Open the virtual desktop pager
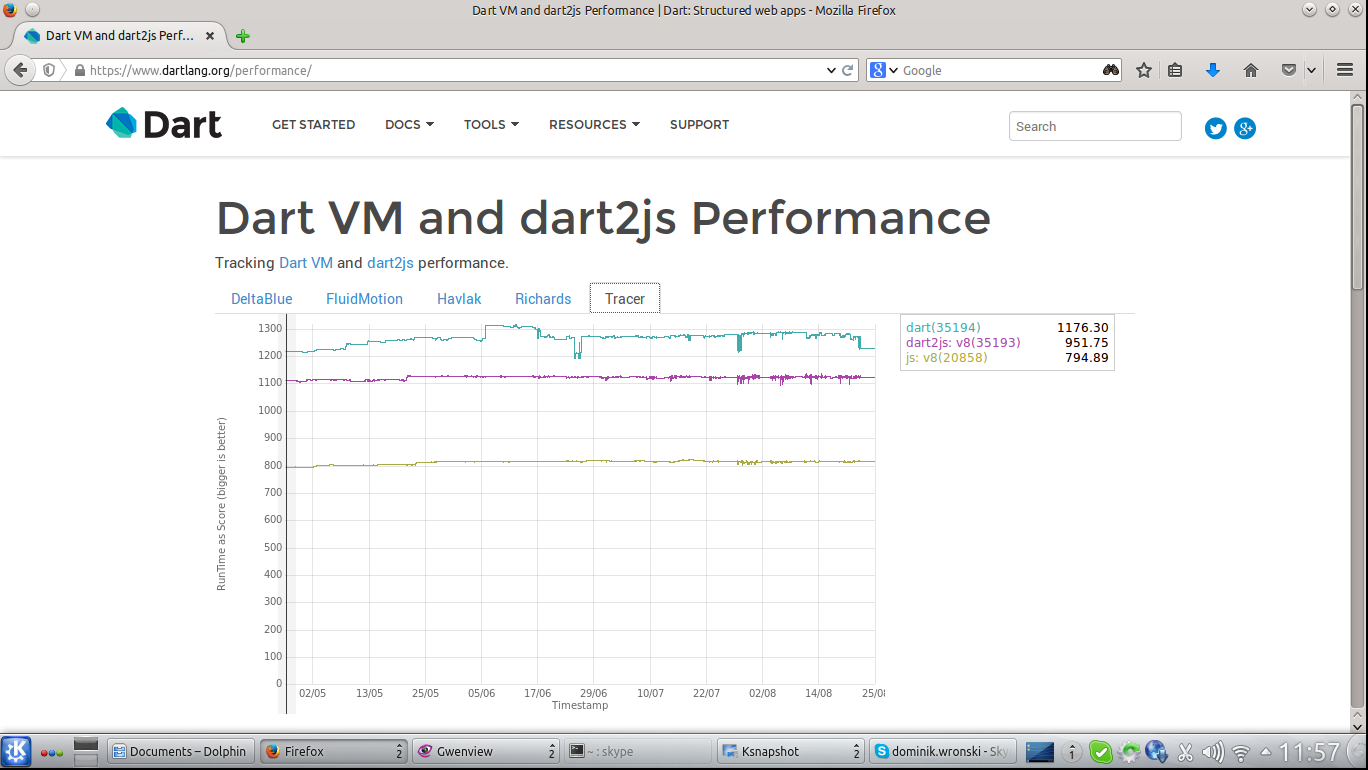The width and height of the screenshot is (1368, 770). [86, 751]
